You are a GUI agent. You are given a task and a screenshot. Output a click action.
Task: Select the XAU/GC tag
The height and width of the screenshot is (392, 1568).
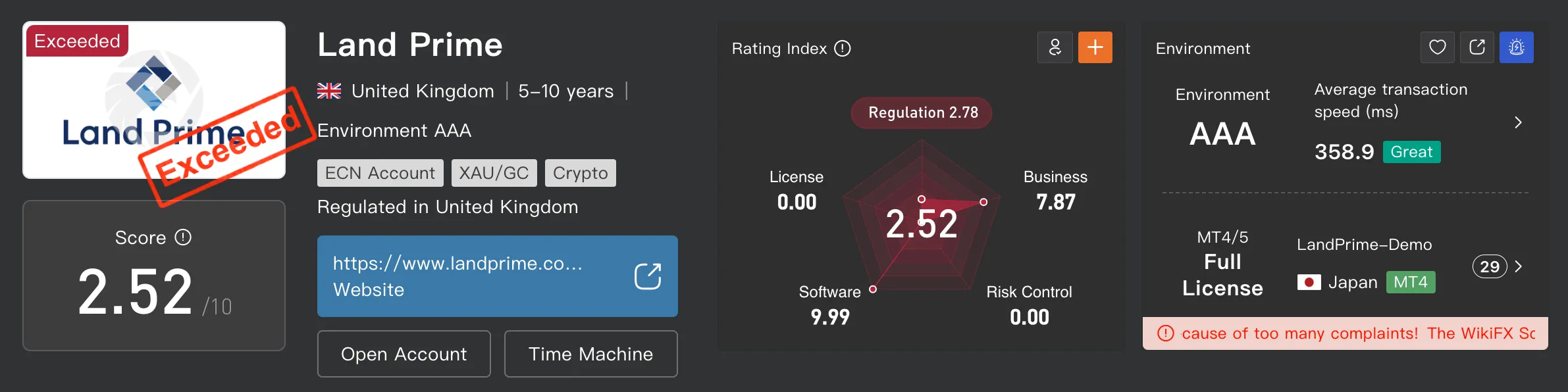tap(494, 173)
